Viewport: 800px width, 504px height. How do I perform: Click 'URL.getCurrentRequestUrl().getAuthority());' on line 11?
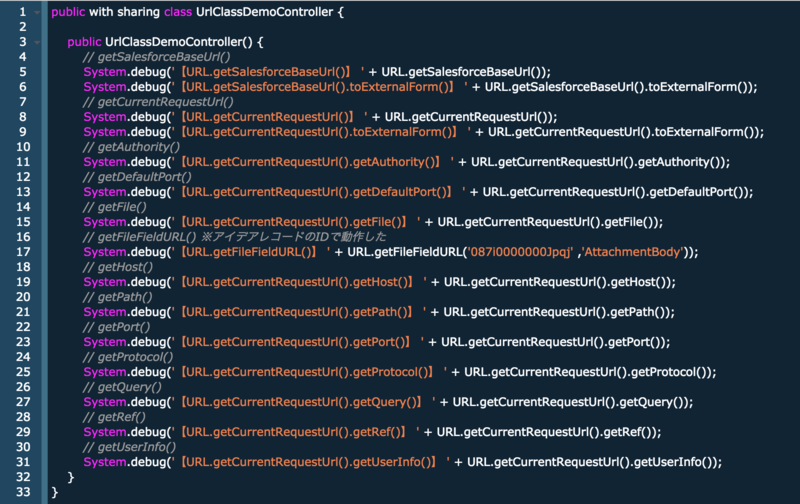[x=601, y=162]
